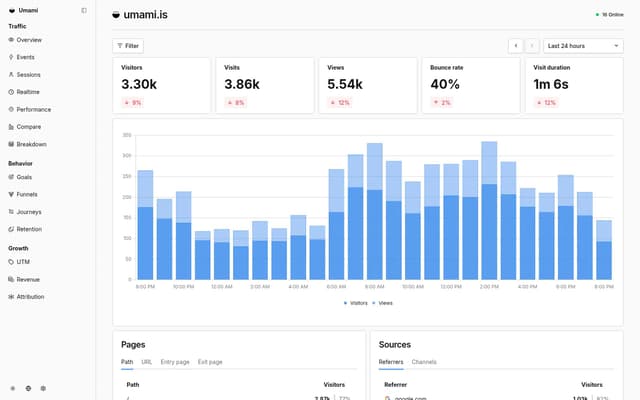Click the middle globe footer icon
Image resolution: width=640 pixels, height=400 pixels.
(28, 389)
